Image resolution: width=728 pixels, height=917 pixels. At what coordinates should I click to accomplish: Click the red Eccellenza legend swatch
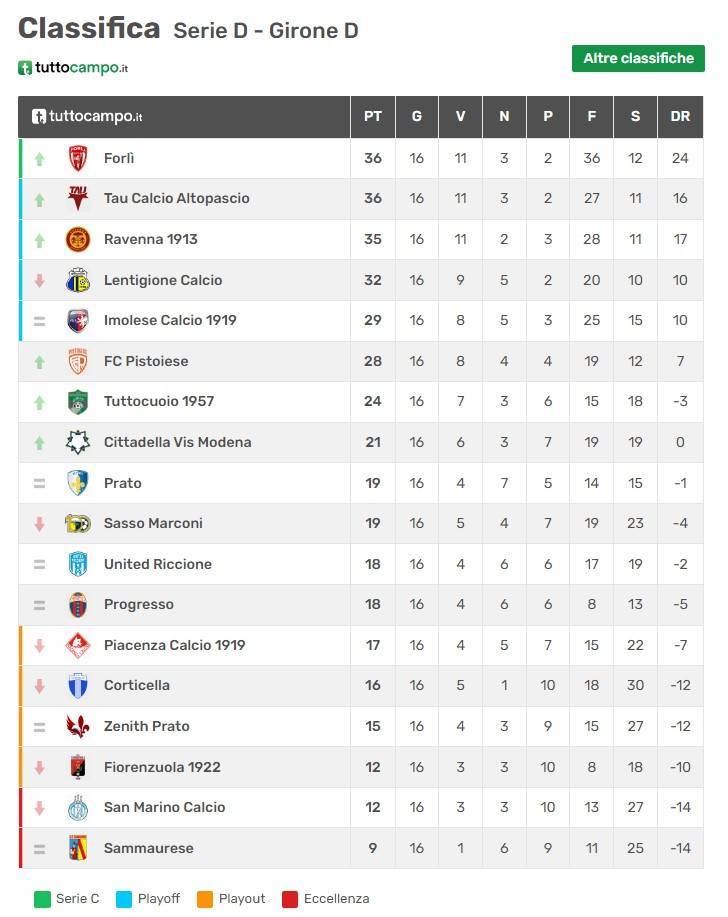(290, 899)
